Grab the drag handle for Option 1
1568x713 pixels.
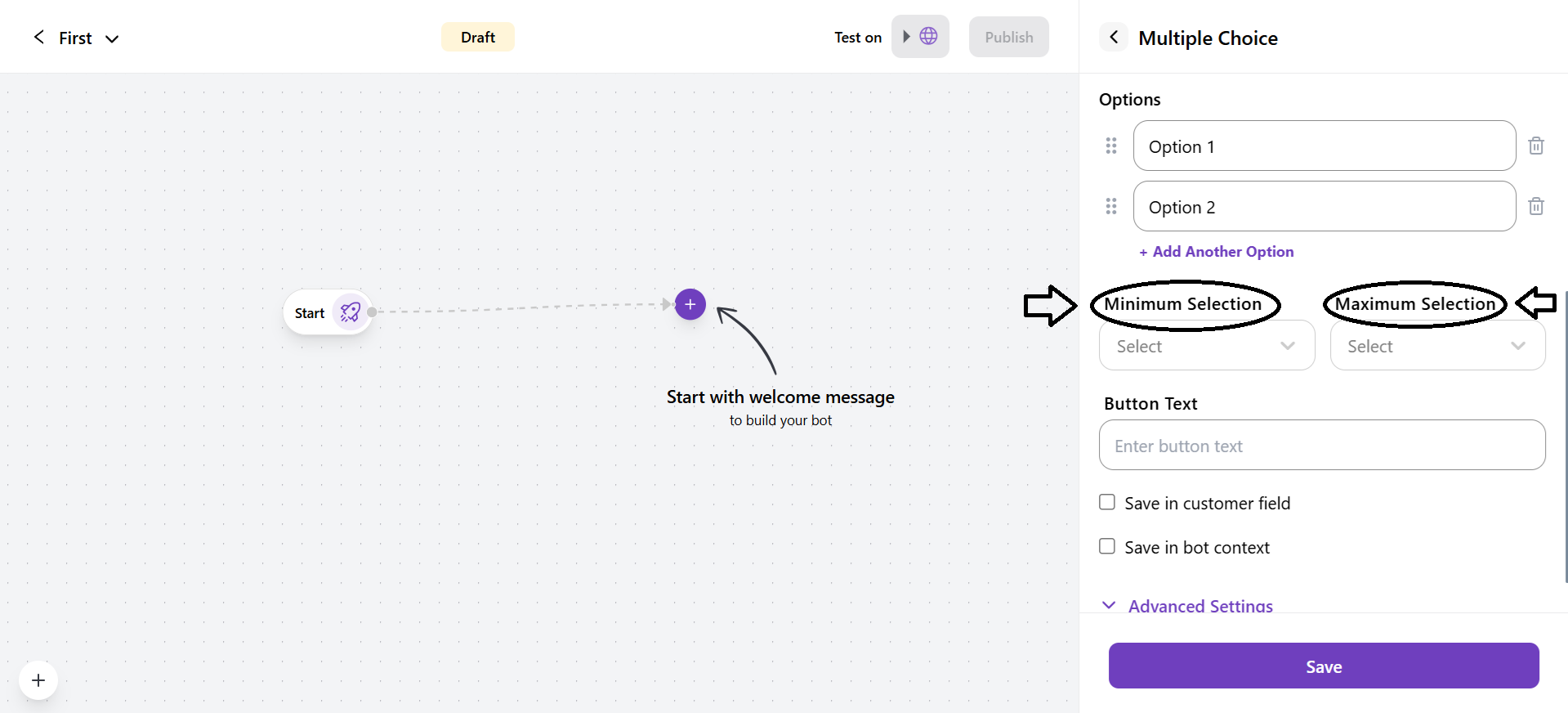[1110, 146]
